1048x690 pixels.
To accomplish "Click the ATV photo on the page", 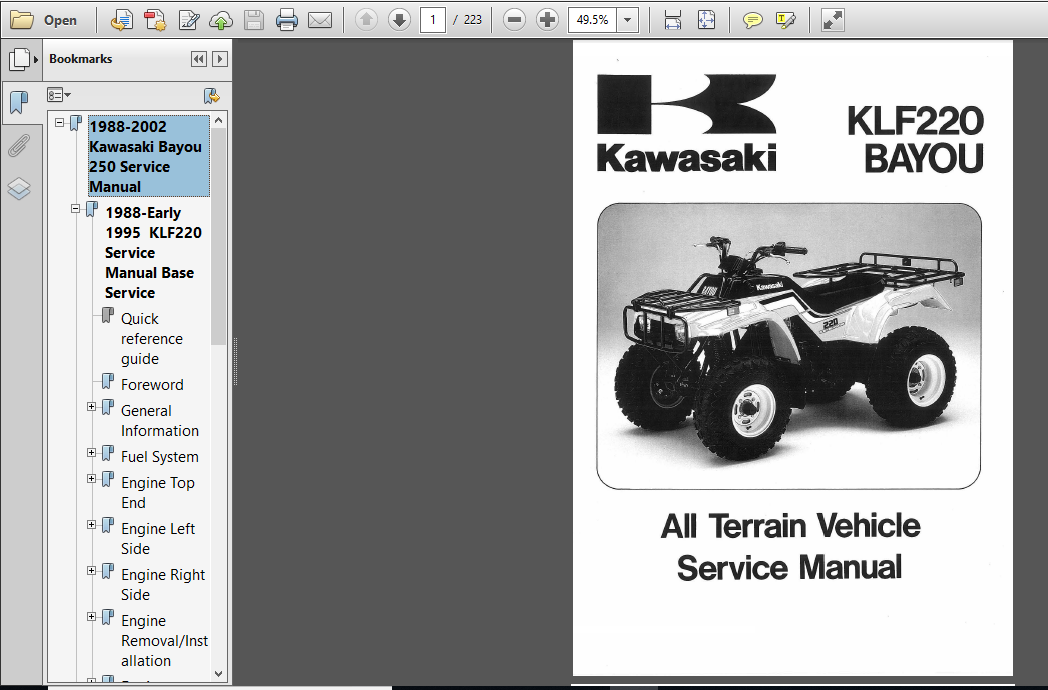I will [789, 346].
